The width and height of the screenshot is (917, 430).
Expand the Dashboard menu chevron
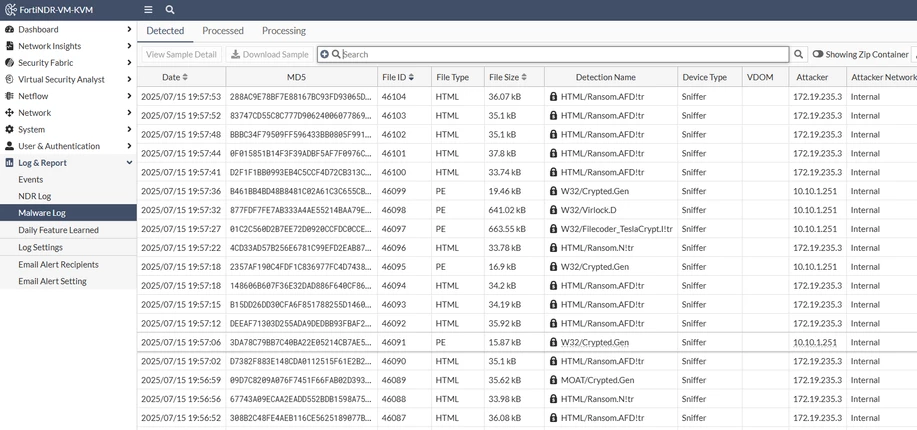pos(129,29)
